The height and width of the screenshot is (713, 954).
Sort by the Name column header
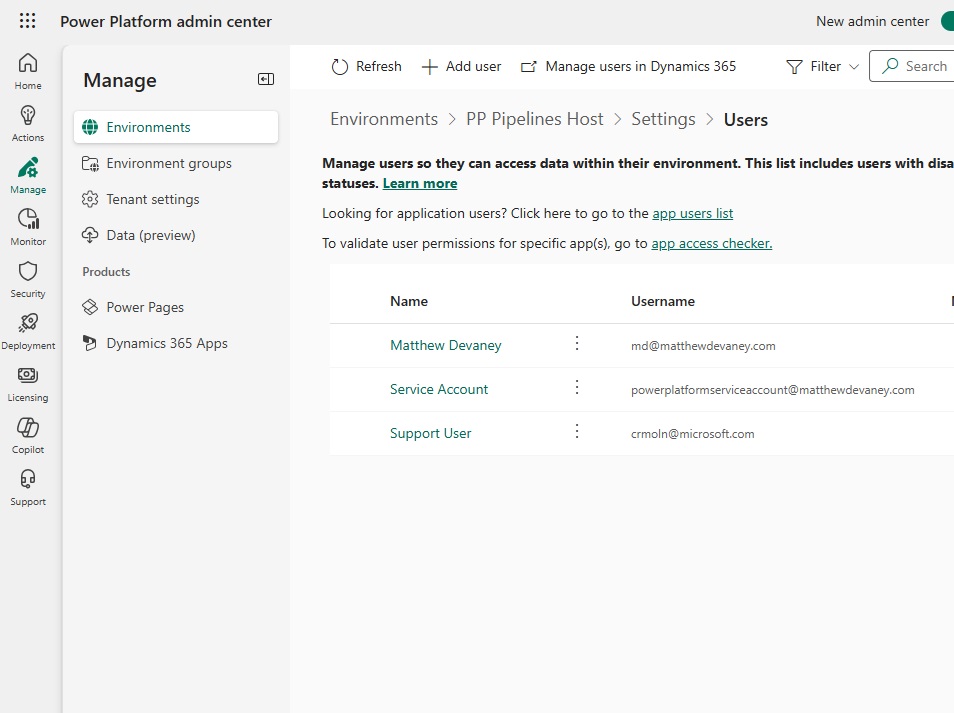[x=409, y=301]
